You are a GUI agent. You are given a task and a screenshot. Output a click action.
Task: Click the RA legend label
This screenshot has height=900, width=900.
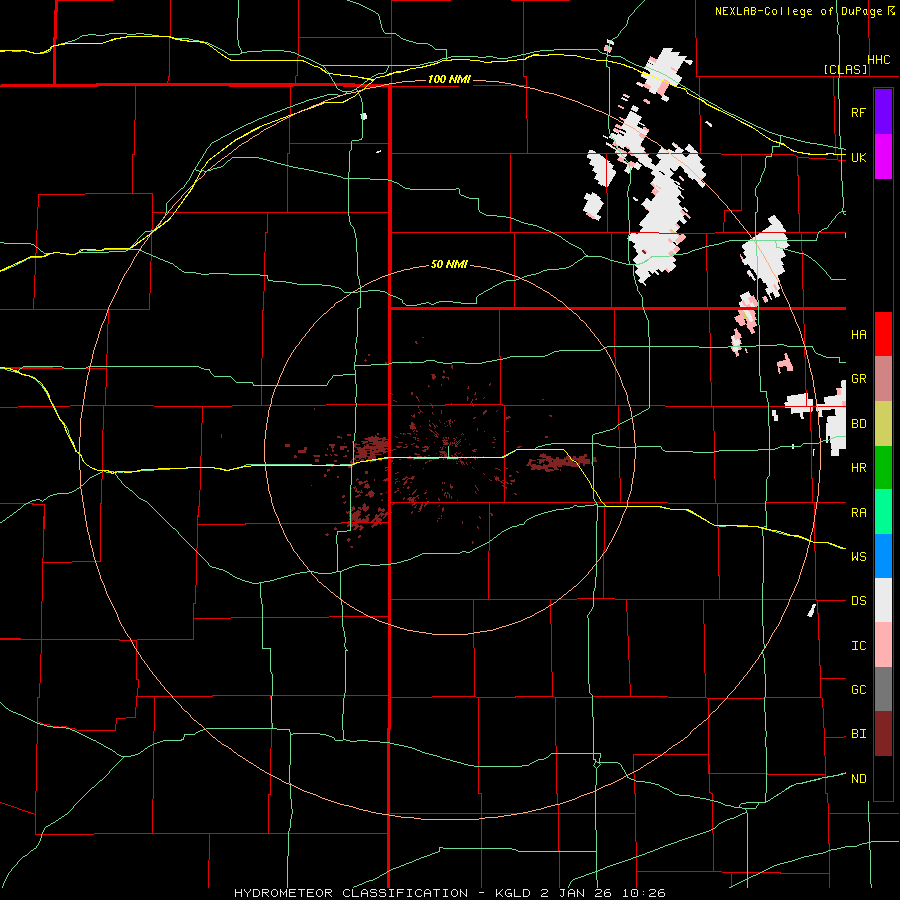(x=858, y=513)
